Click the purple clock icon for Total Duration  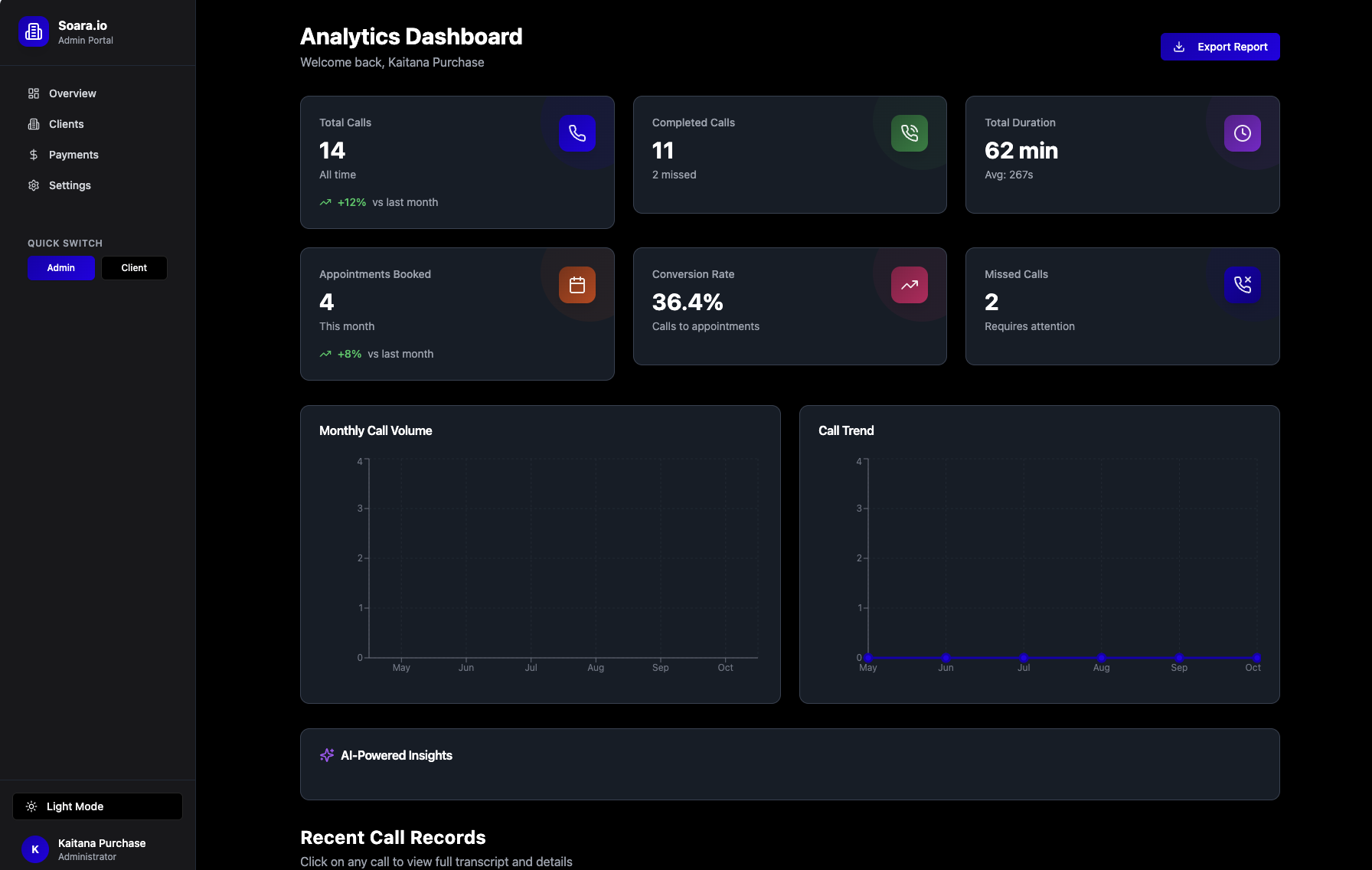pos(1242,133)
